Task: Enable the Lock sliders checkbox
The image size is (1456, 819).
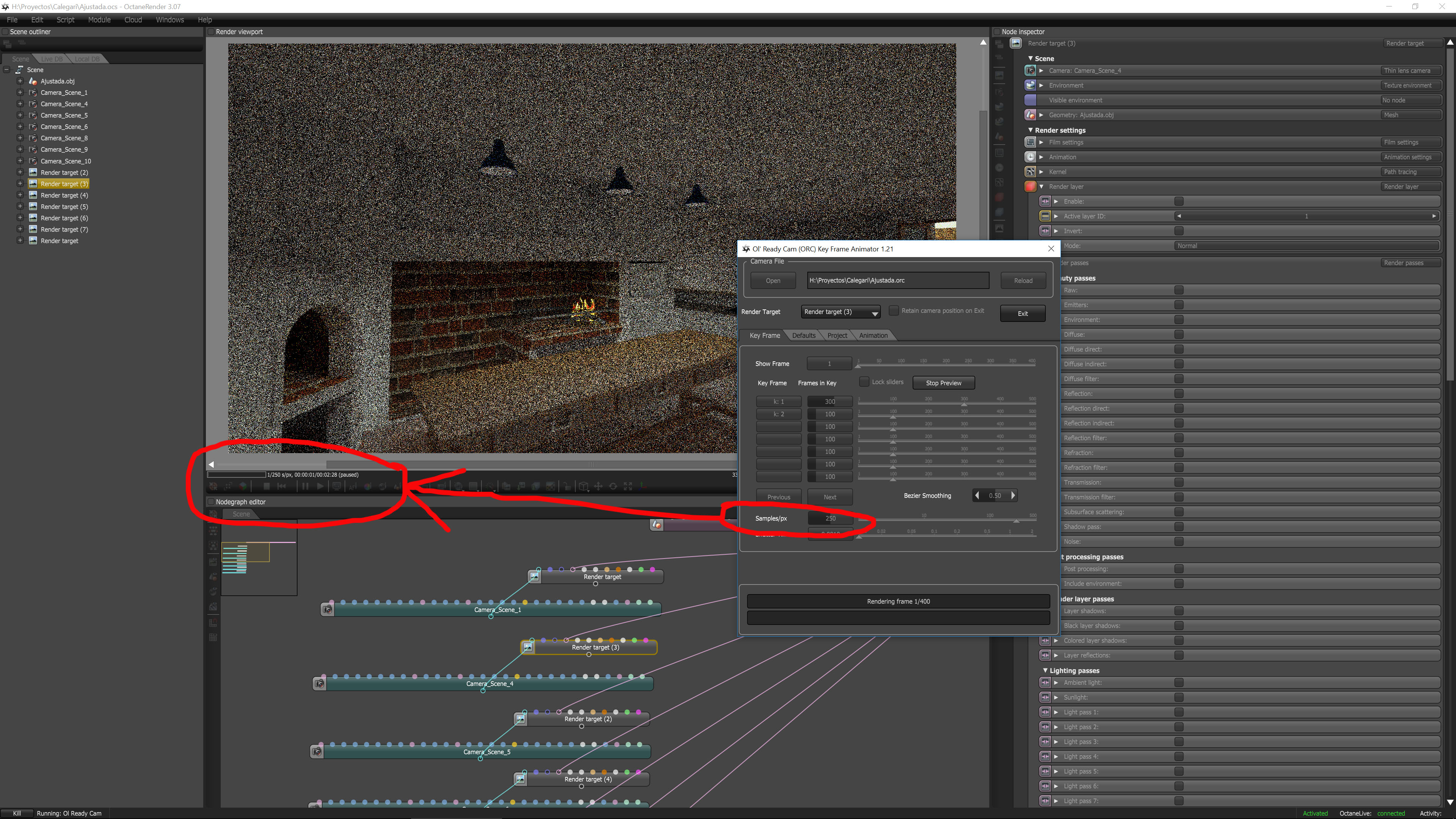Action: [864, 382]
